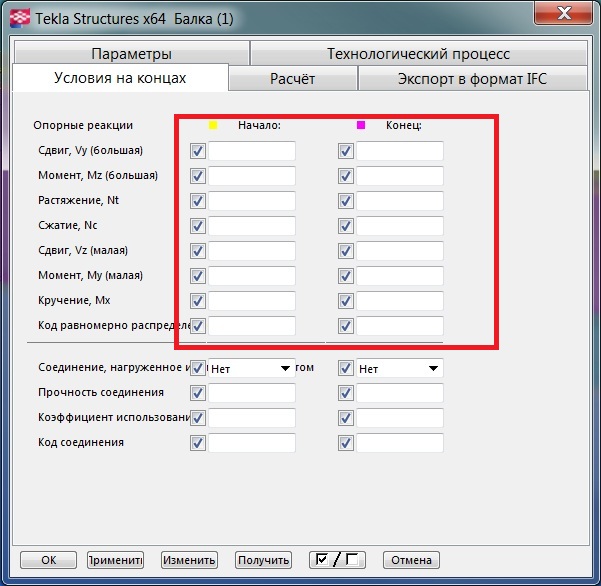Image resolution: width=601 pixels, height=586 pixels.
Task: Click the magenta Конец marker swatch
Action: pos(361,125)
